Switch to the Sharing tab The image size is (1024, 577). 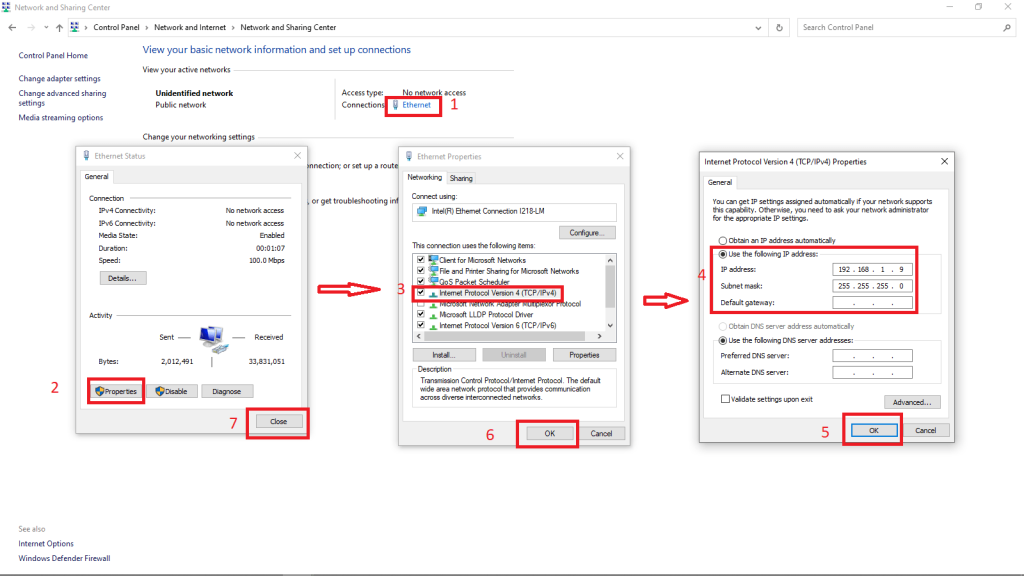461,178
